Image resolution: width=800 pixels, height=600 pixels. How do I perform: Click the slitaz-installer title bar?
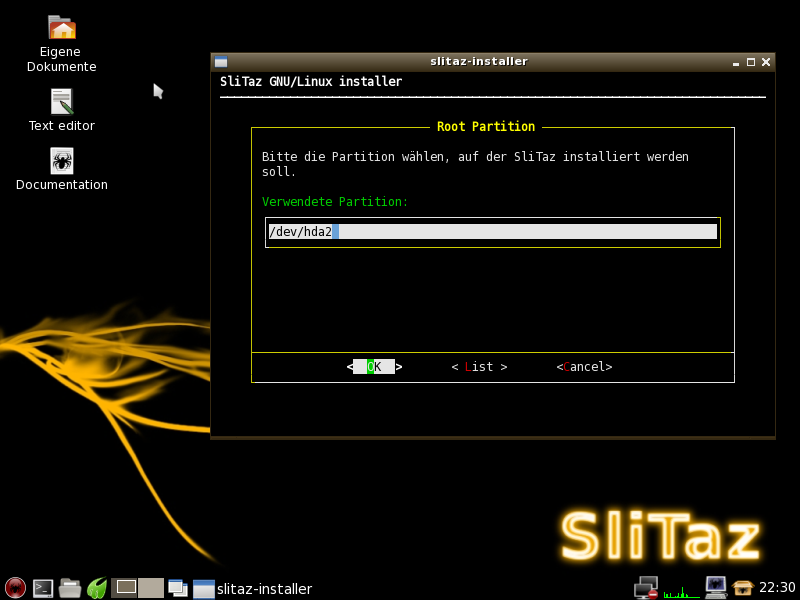pos(479,61)
